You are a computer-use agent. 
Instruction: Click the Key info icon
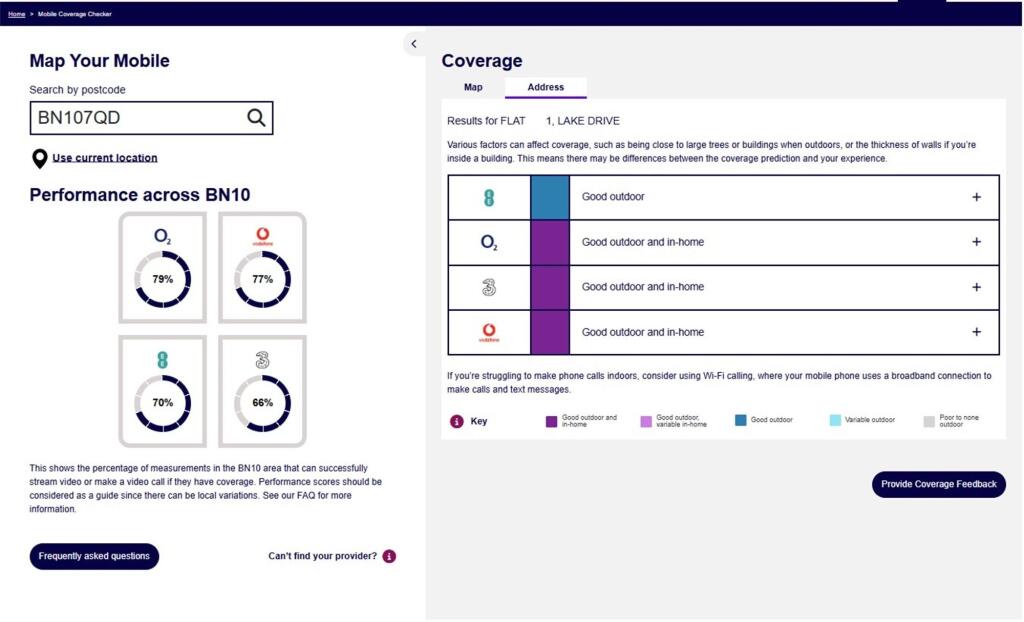[457, 421]
